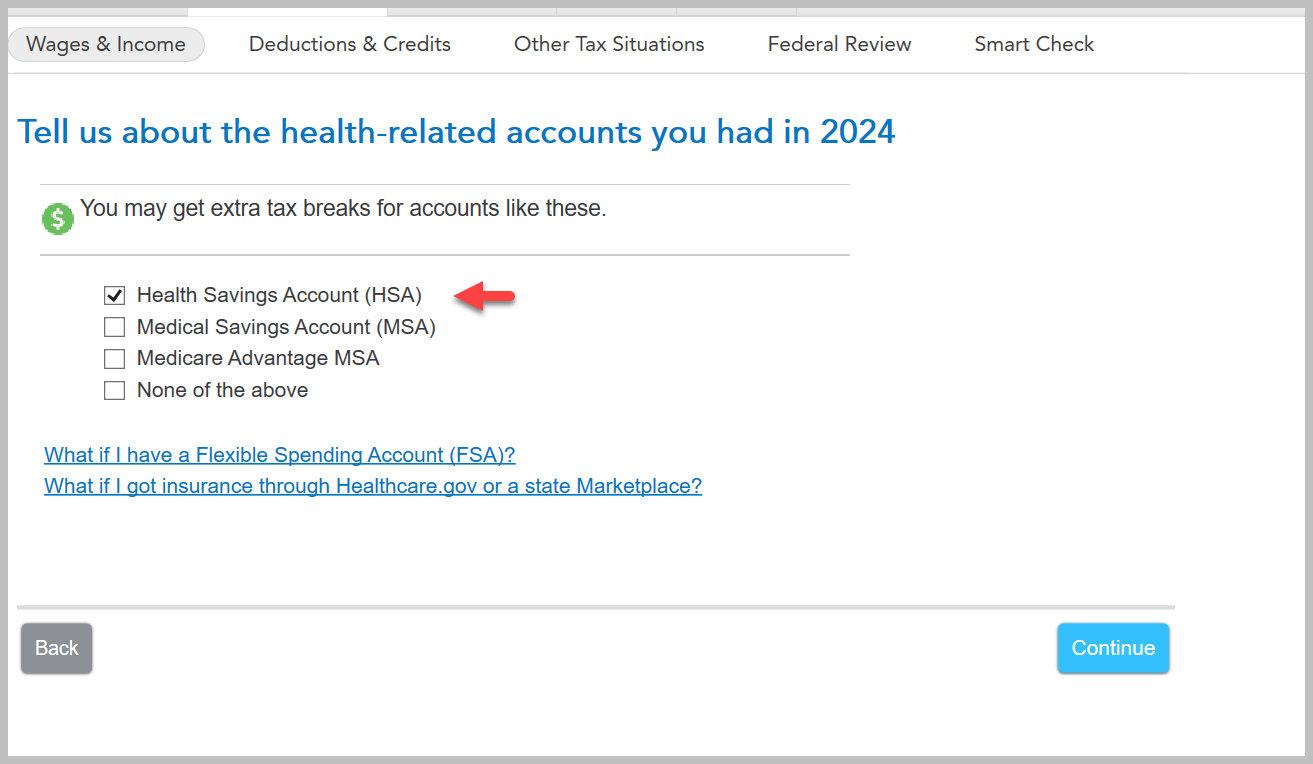1313x764 pixels.
Task: Click the red arrow pointing at HSA
Action: tap(485, 296)
